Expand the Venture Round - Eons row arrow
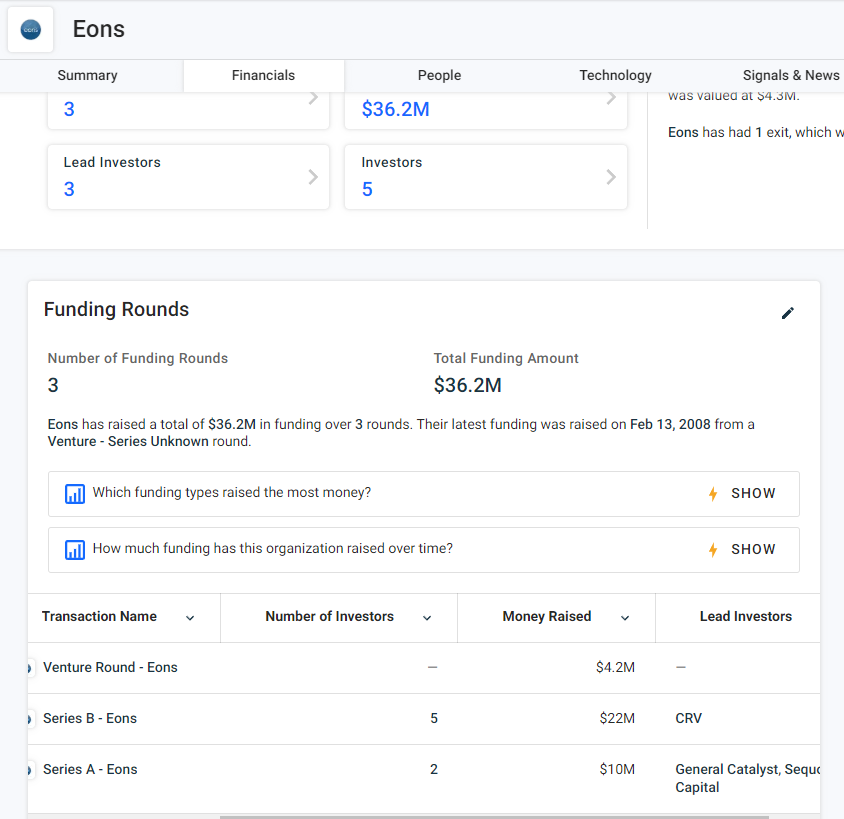 tap(30, 668)
